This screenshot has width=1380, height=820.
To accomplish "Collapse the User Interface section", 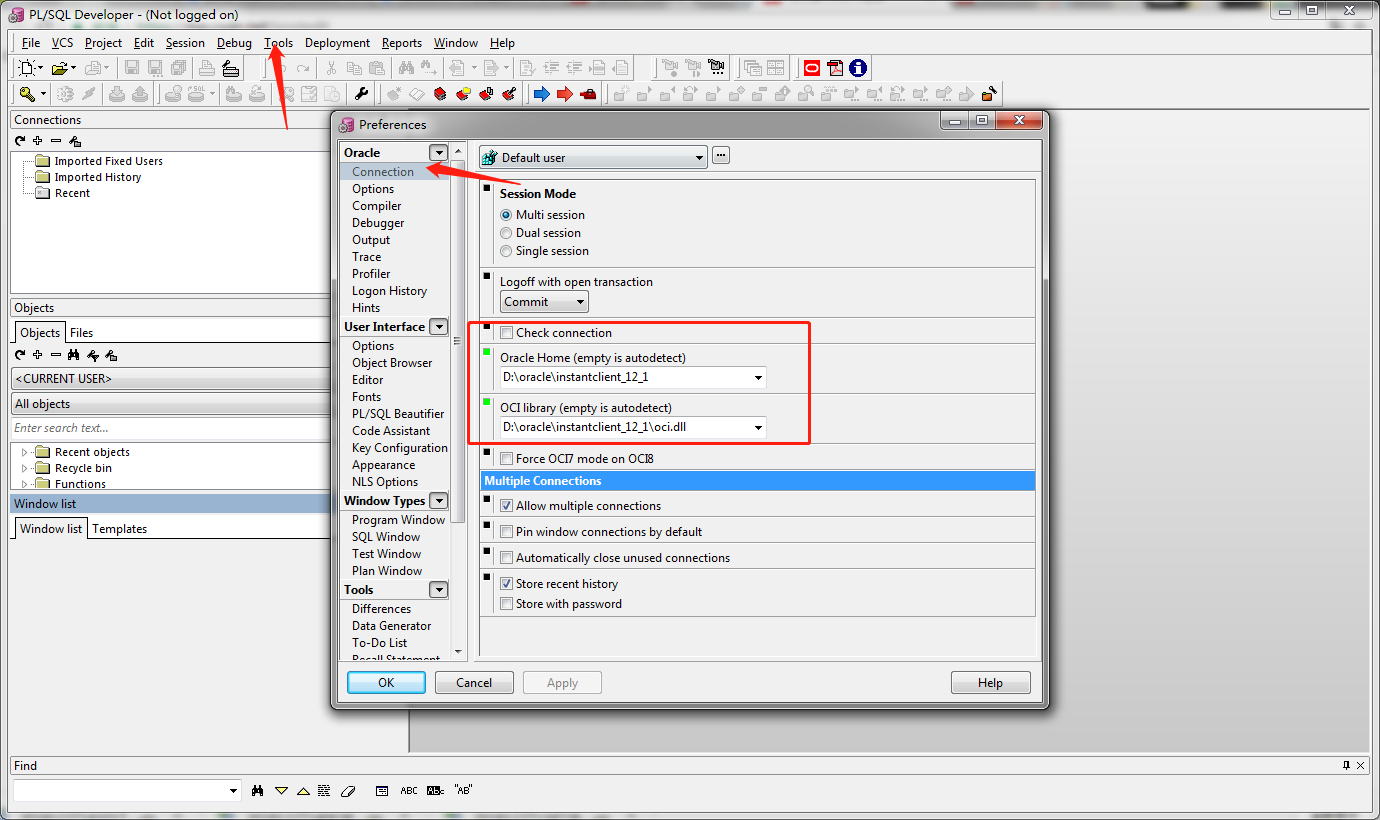I will pos(437,327).
